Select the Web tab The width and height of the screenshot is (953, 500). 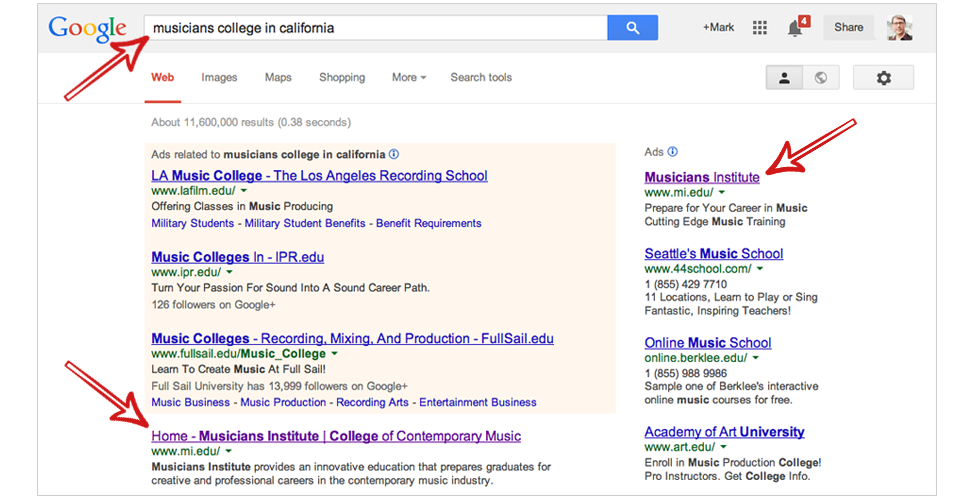point(162,78)
